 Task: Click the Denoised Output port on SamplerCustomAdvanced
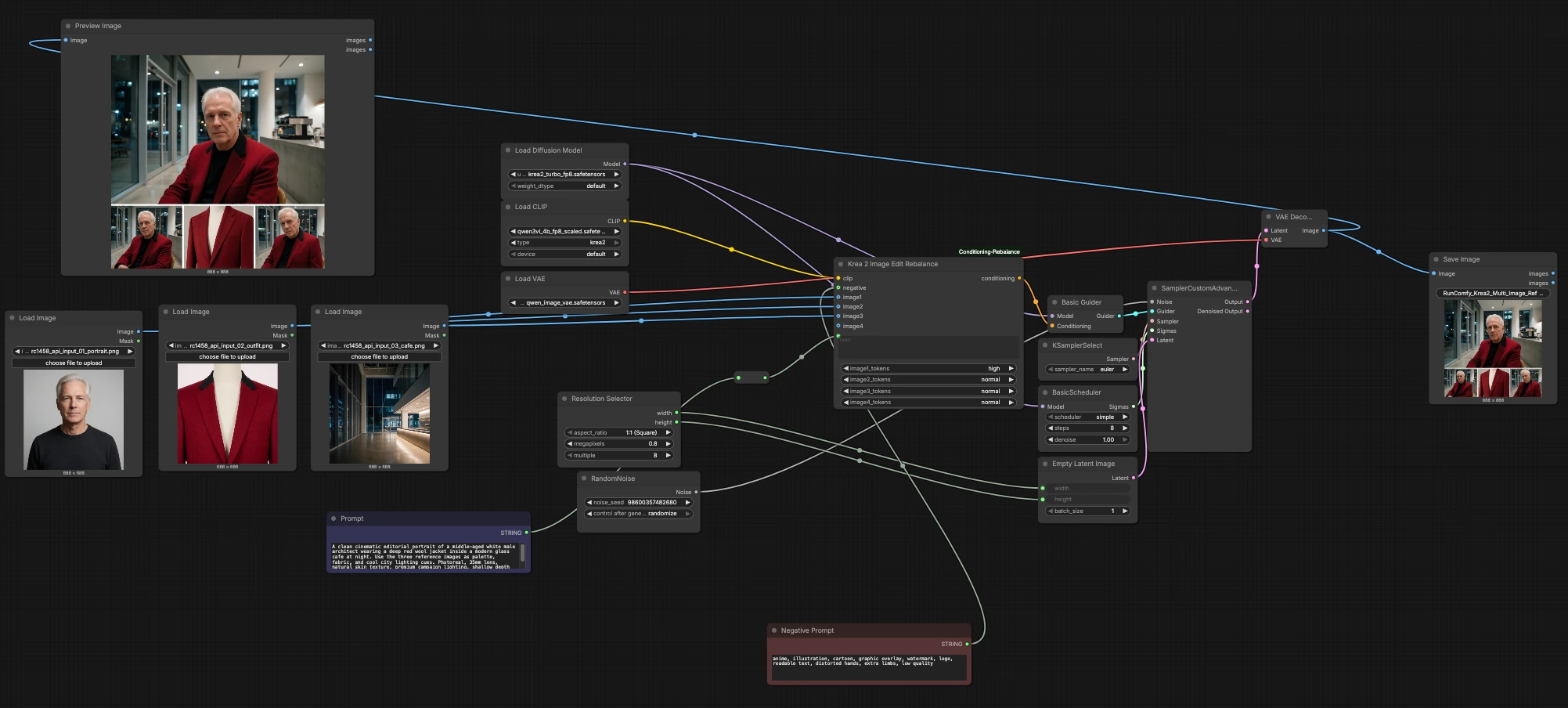pos(1248,311)
